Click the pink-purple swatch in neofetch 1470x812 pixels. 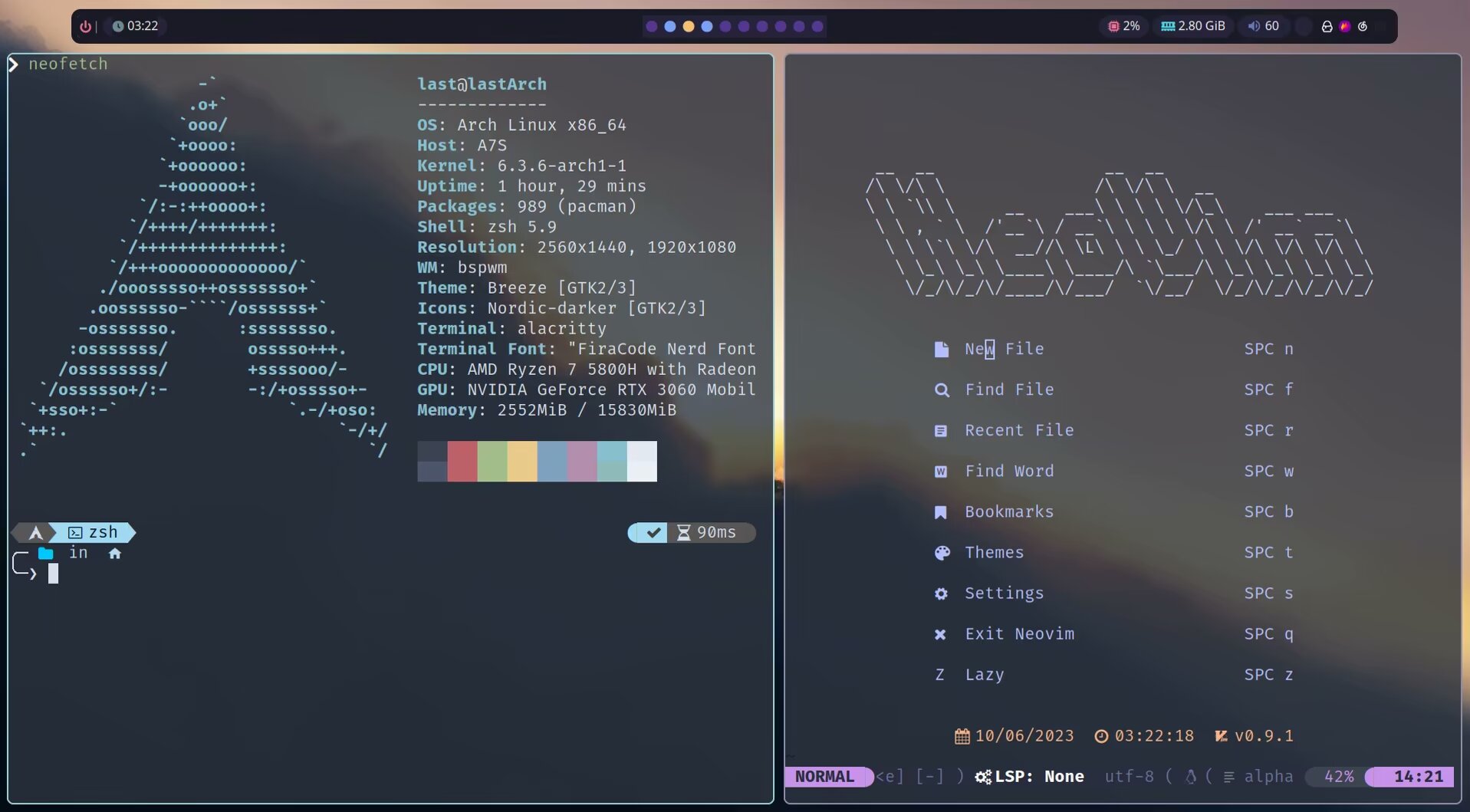[x=582, y=462]
